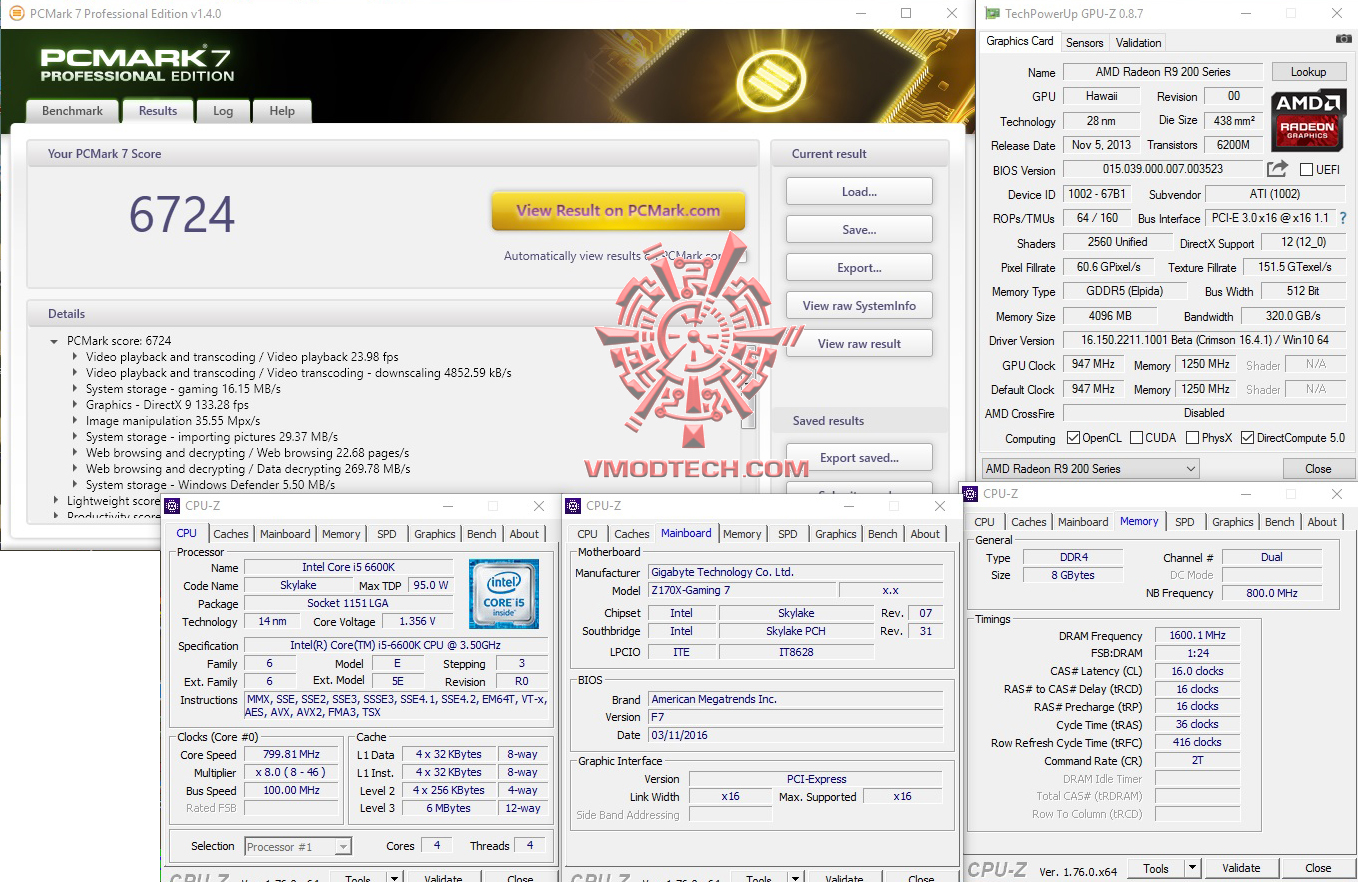Click the BIOS share/save icon in GPU-Z

pyautogui.click(x=1278, y=169)
